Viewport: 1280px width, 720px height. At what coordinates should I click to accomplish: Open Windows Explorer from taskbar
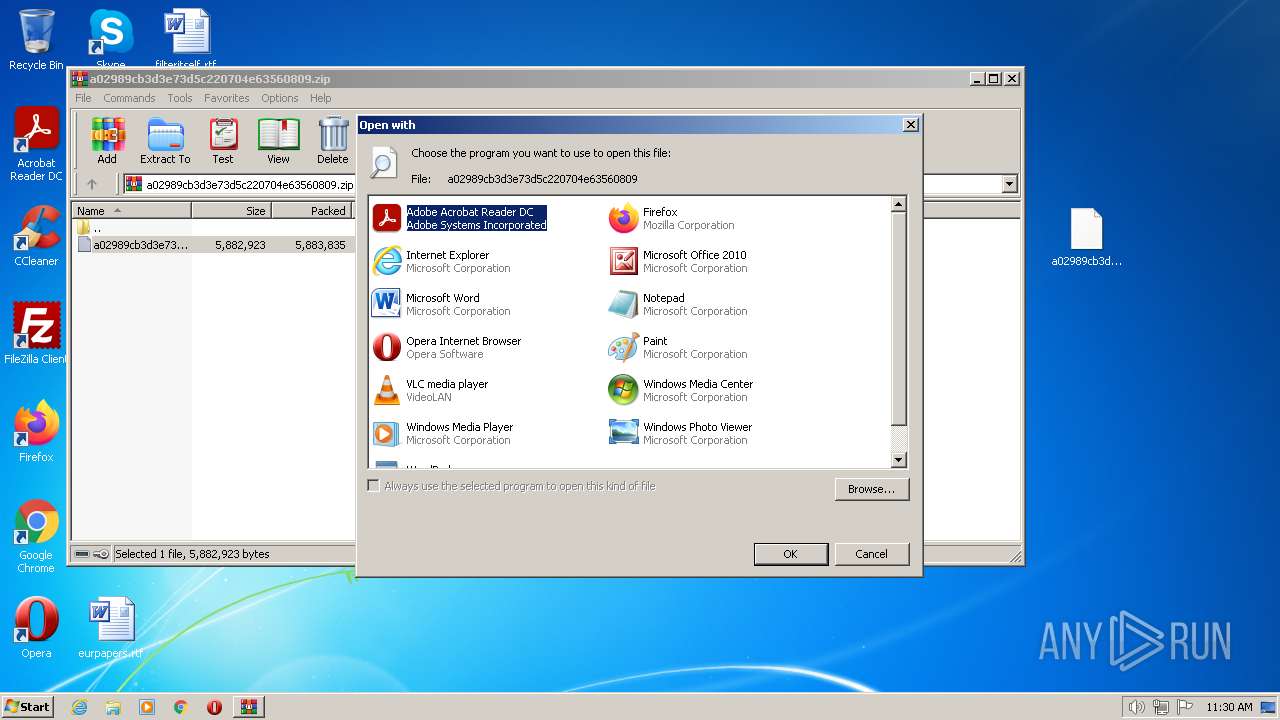click(x=113, y=707)
